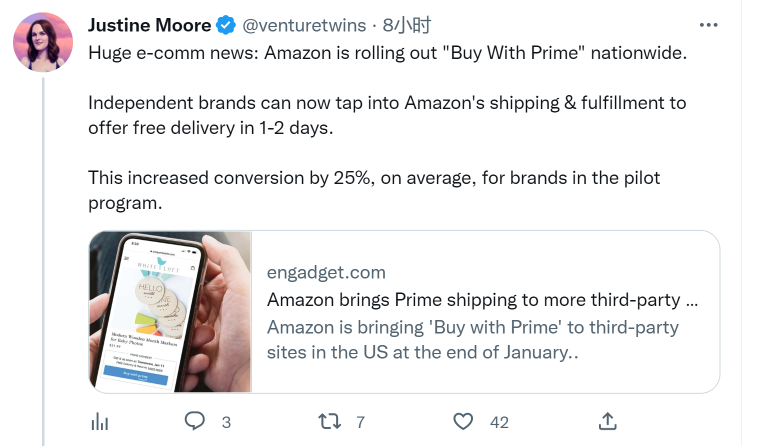Click the Justine Moore display name
The height and width of the screenshot is (446, 771).
coord(150,25)
